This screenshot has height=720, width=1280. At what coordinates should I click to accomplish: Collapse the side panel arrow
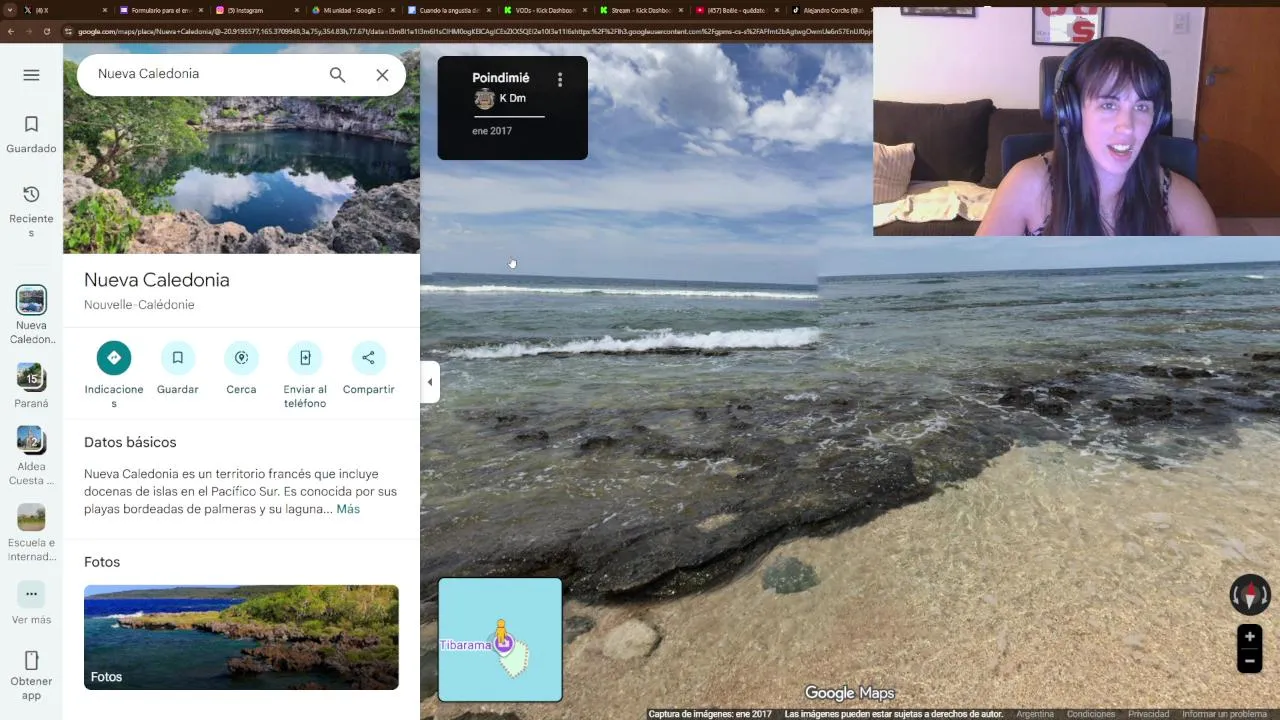point(430,382)
